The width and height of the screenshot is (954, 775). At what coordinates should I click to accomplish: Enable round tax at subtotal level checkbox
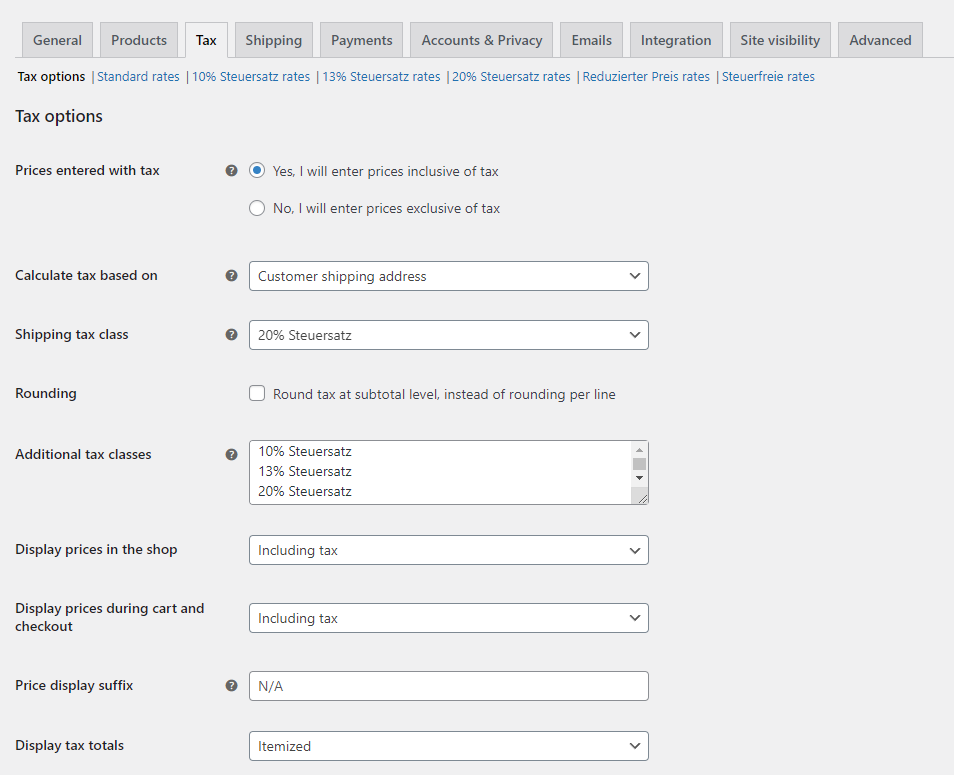257,394
